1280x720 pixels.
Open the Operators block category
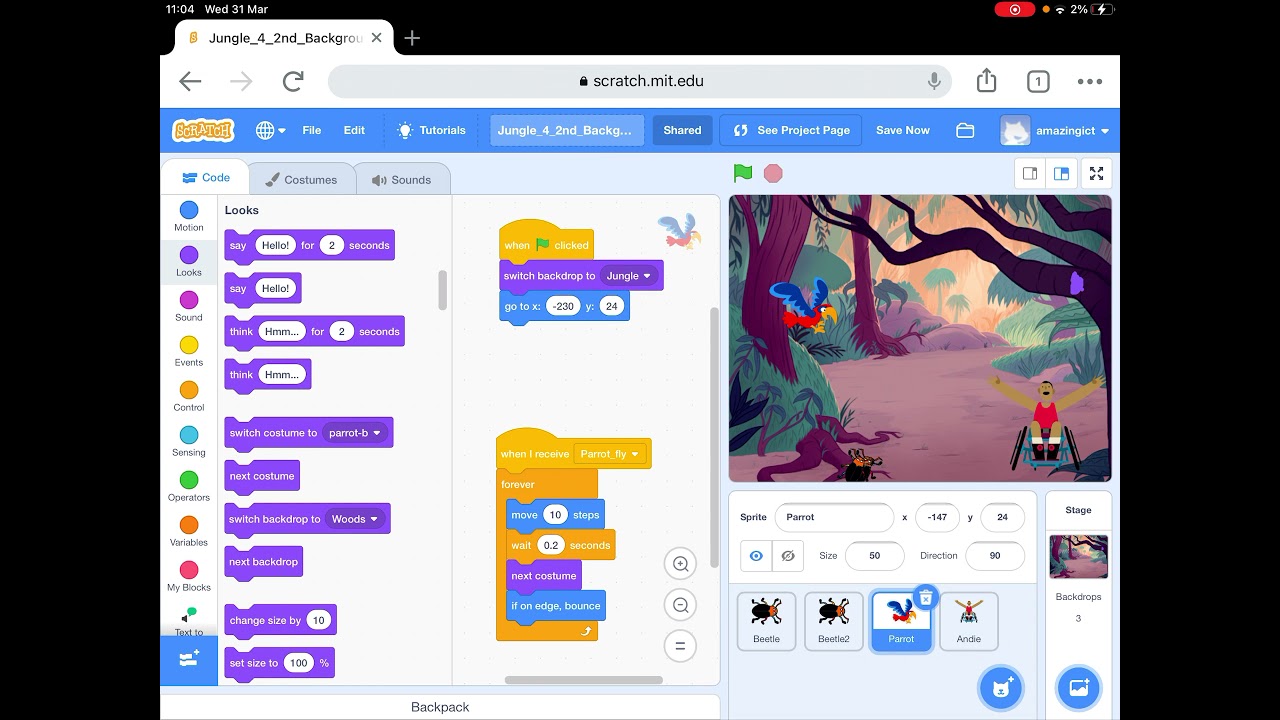(189, 486)
